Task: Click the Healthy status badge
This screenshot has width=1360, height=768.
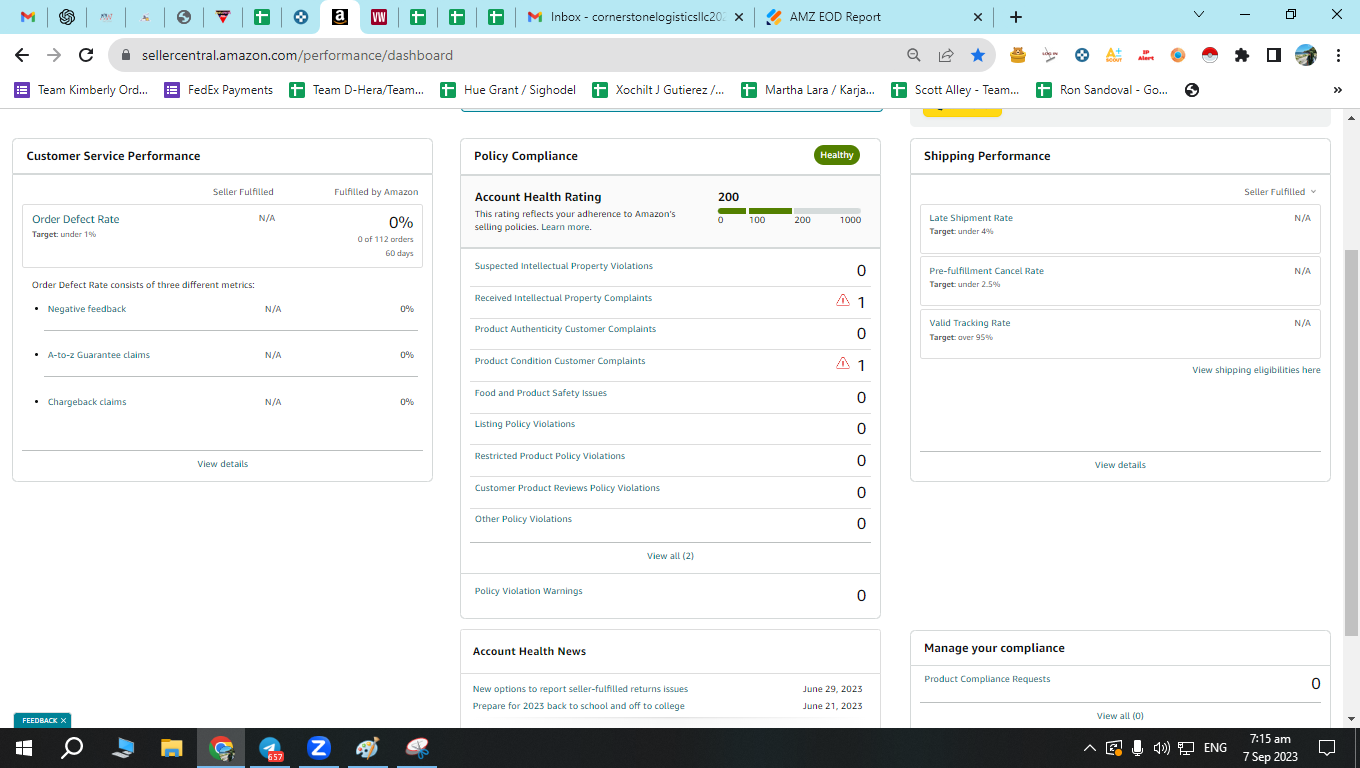Action: (x=837, y=155)
